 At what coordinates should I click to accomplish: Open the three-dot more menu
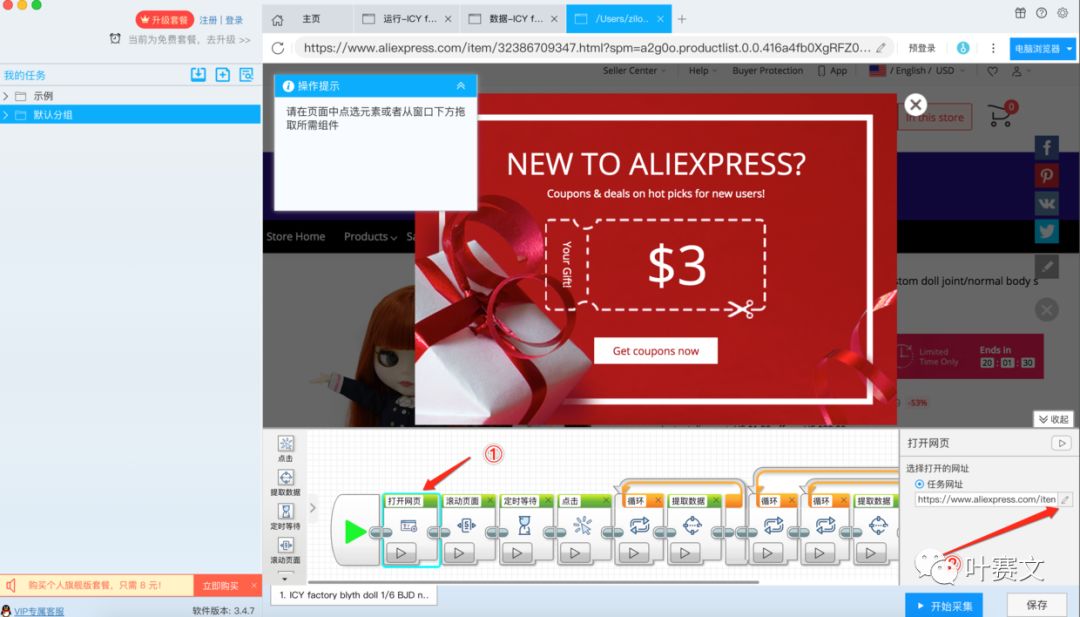pos(993,48)
